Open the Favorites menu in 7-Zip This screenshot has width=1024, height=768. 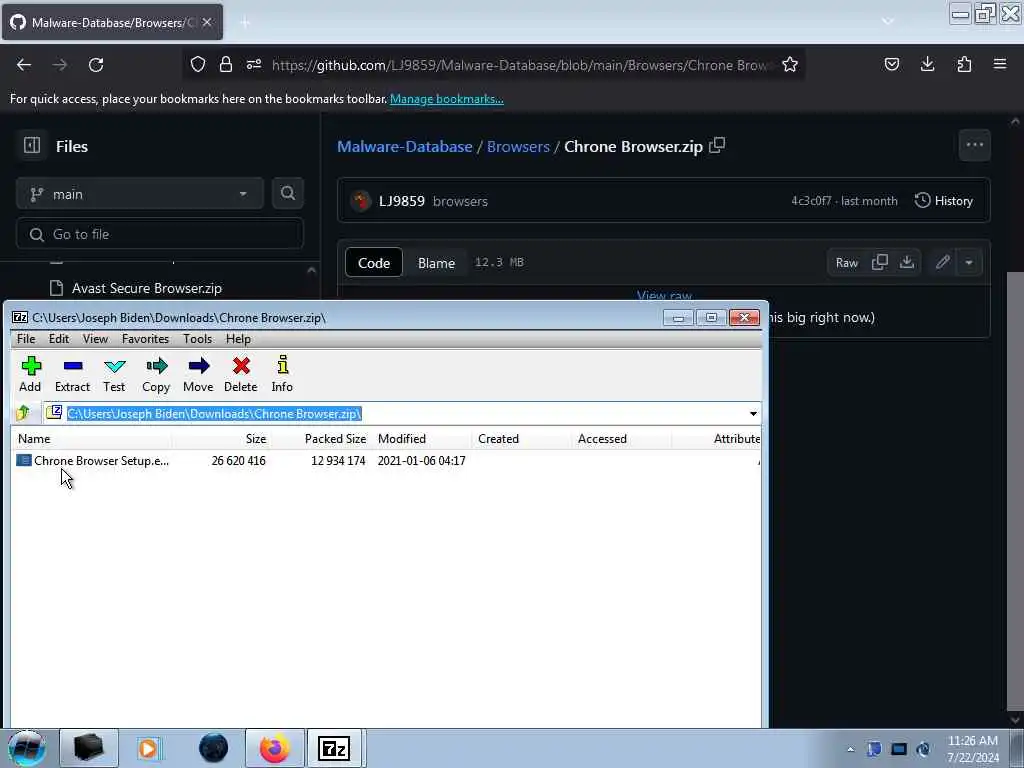(x=146, y=339)
